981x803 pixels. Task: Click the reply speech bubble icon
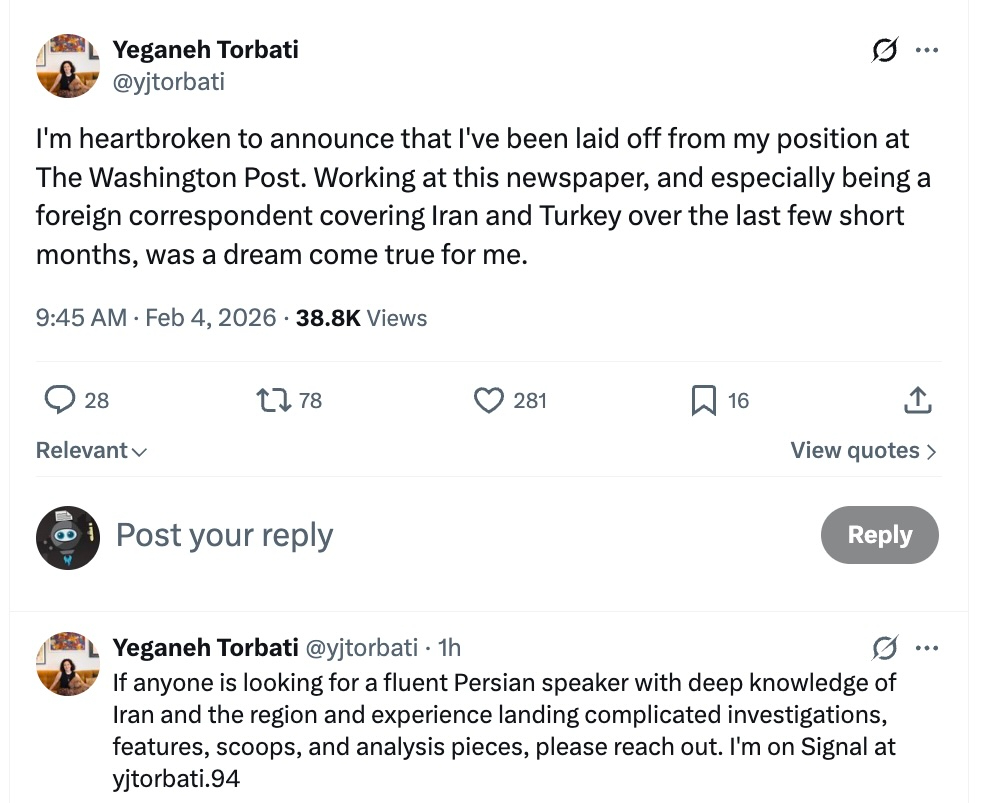pos(61,401)
